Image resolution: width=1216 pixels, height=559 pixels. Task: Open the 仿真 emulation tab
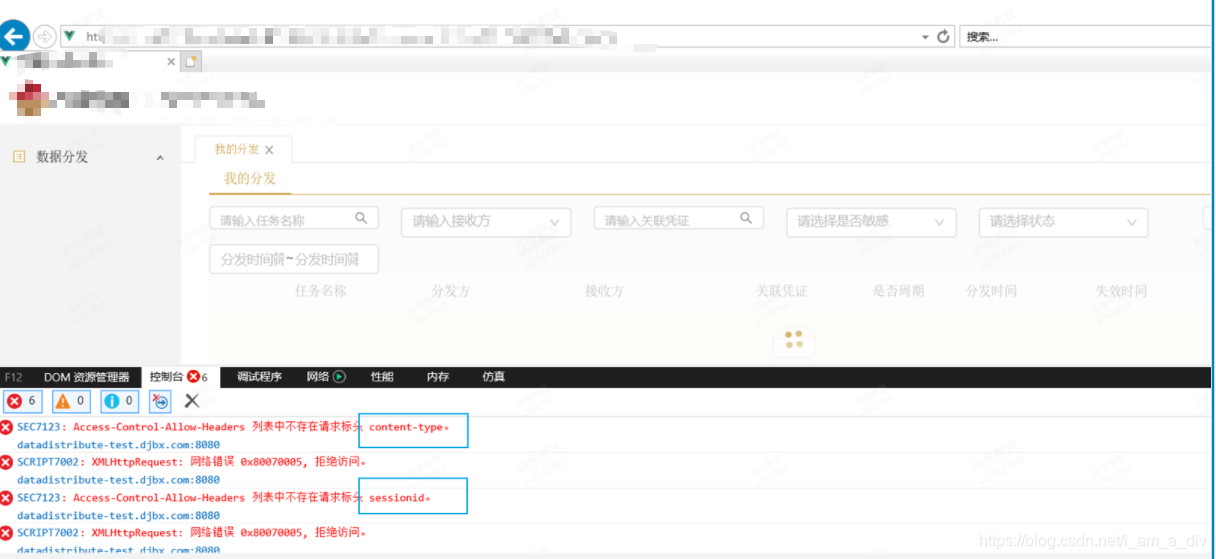(x=494, y=377)
